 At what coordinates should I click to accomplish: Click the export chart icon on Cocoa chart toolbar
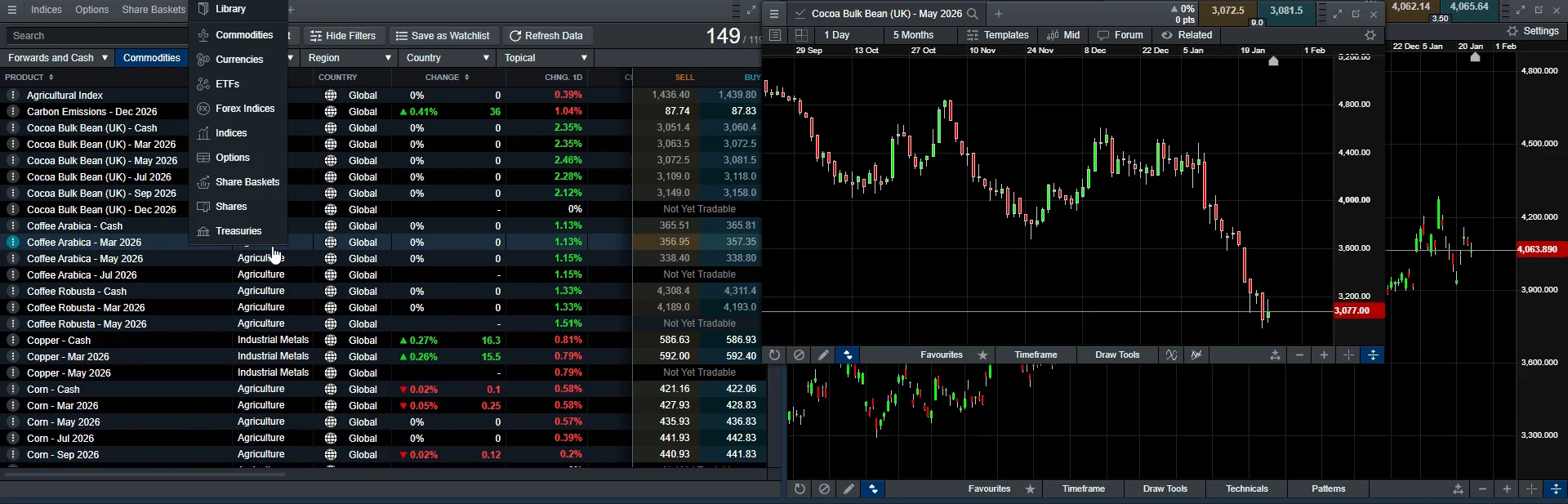click(x=1275, y=355)
